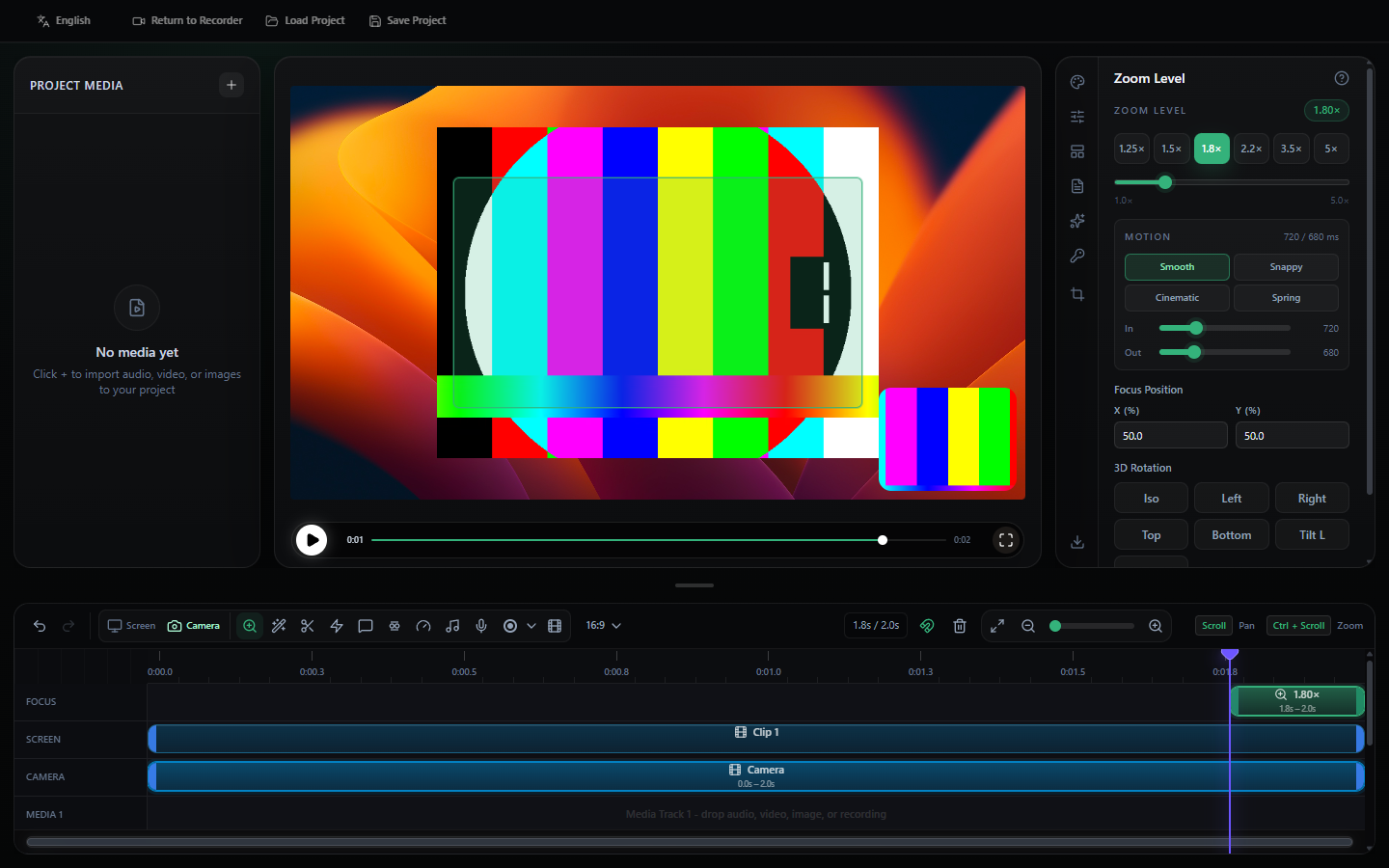Click the film strip icon in toolbar

555,626
